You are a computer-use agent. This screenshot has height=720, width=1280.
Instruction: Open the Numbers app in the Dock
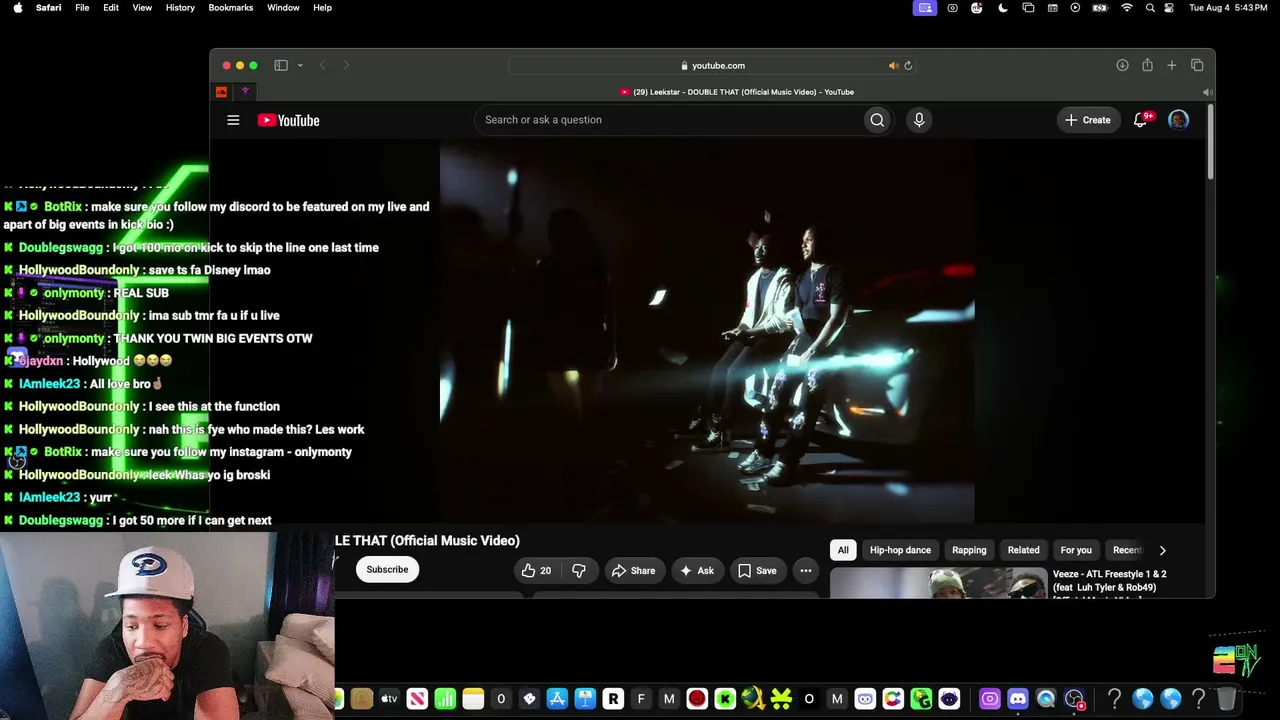tap(445, 699)
